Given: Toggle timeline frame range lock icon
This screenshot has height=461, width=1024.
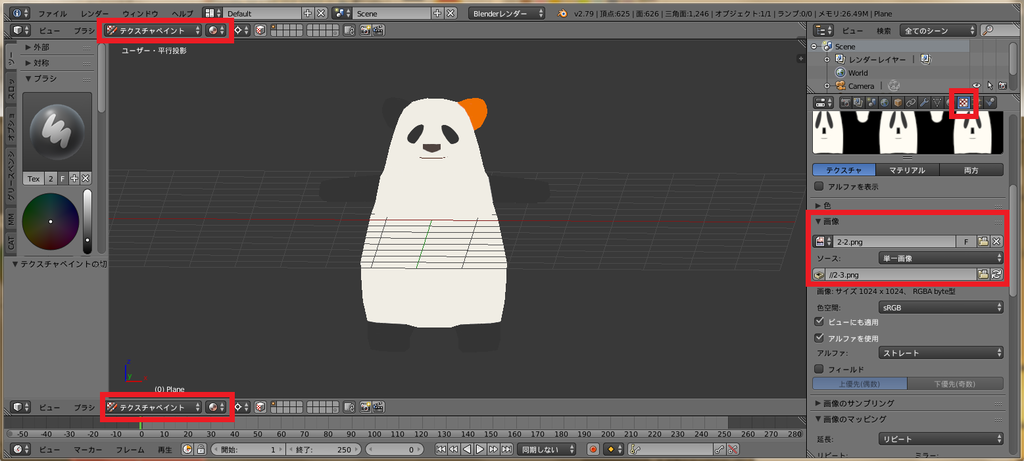Looking at the screenshot, I should click(x=200, y=449).
